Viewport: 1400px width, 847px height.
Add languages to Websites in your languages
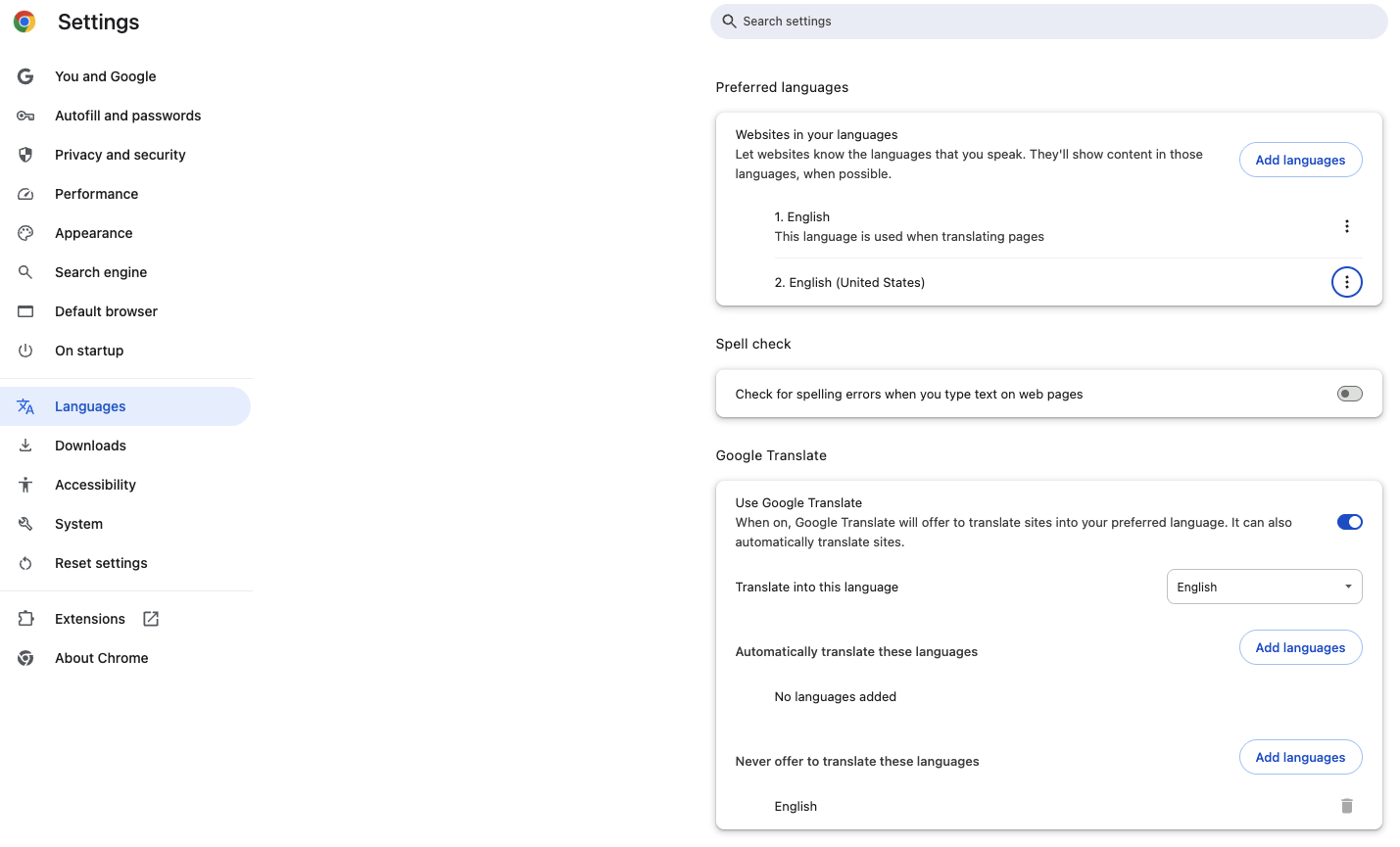1301,160
